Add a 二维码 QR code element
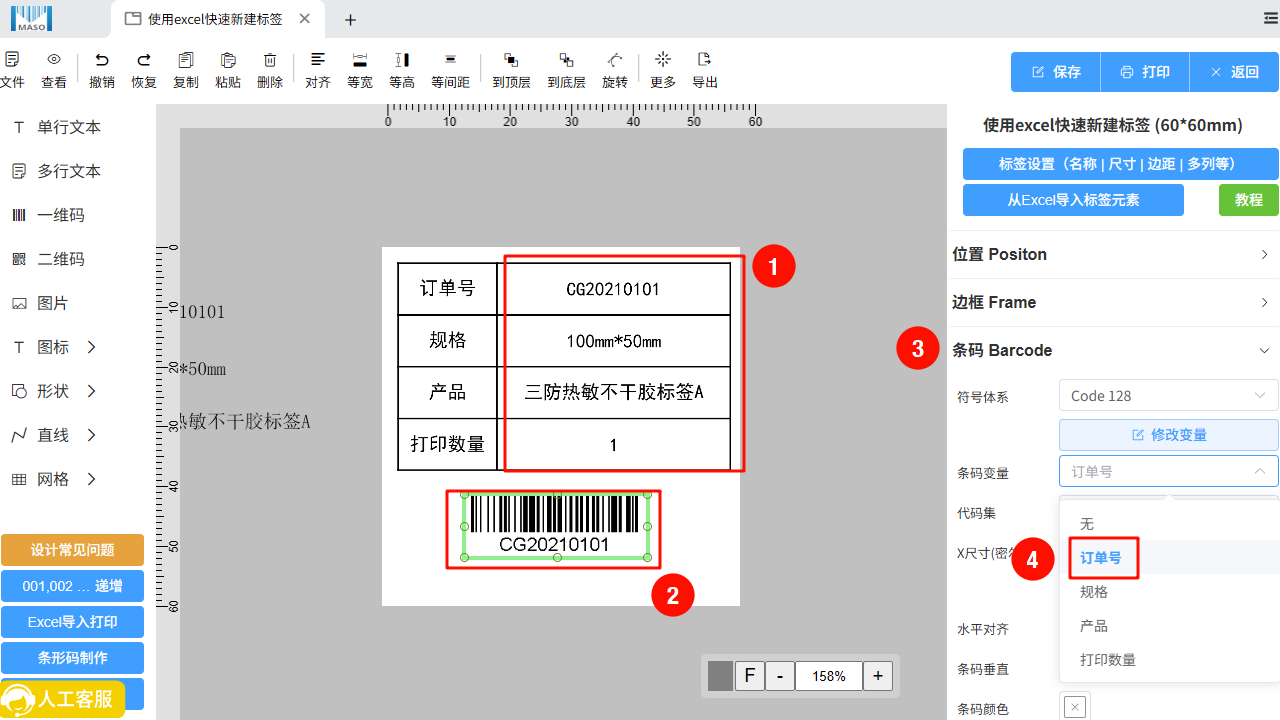The height and width of the screenshot is (720, 1280). click(48, 259)
